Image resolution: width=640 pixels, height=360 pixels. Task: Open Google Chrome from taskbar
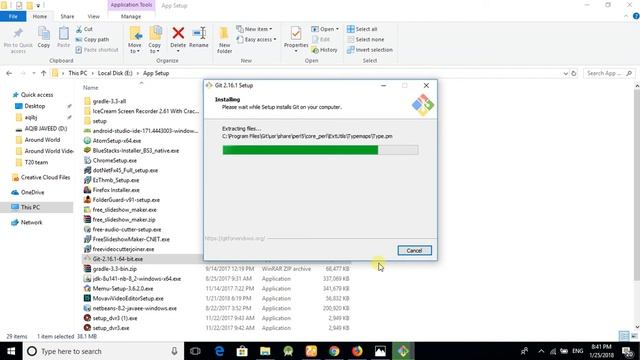[334, 351]
